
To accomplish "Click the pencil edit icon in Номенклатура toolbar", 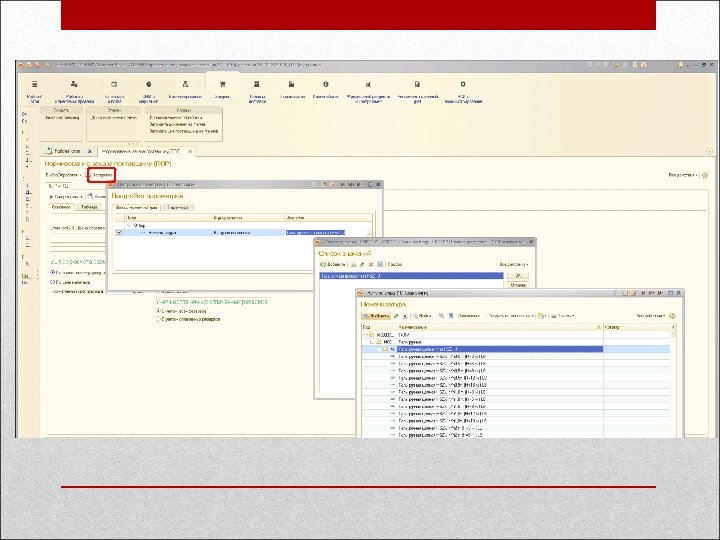I will pyautogui.click(x=396, y=316).
